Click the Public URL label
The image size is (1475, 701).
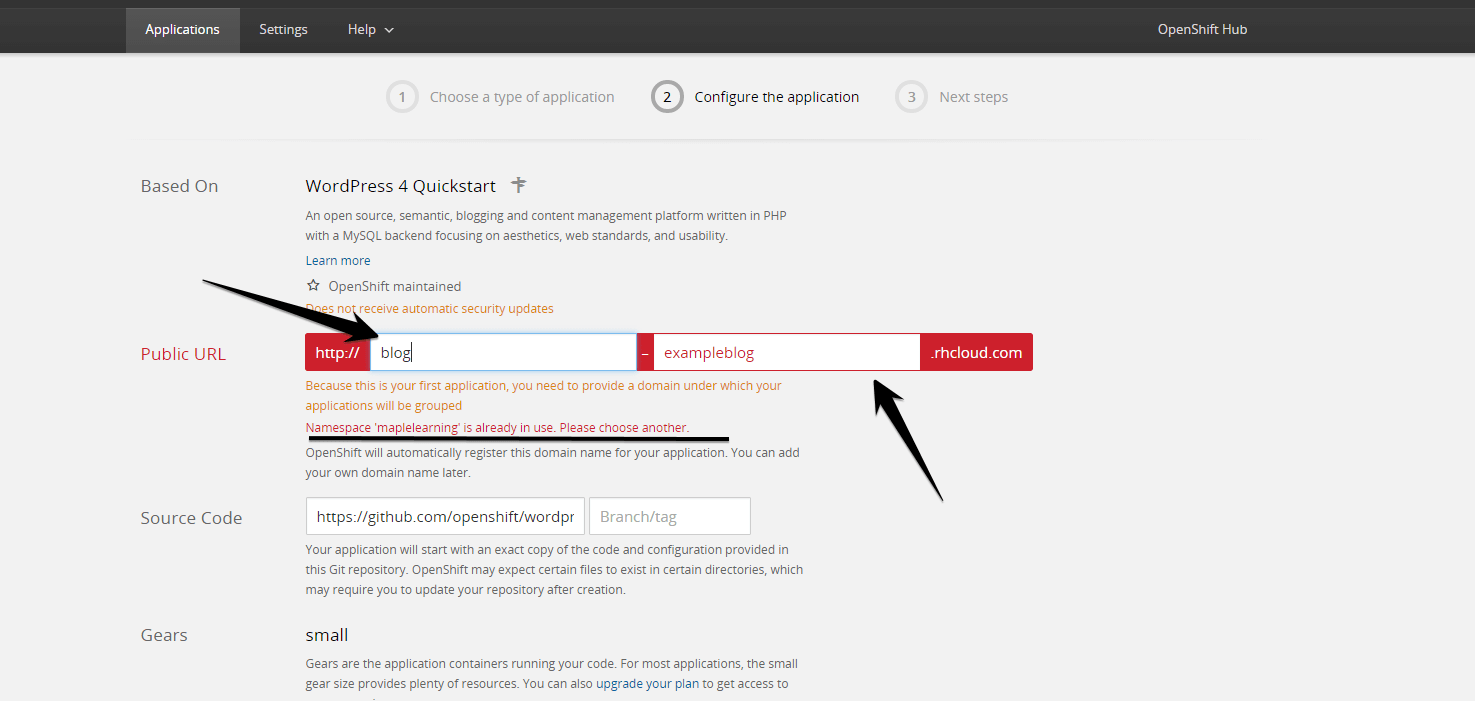pyautogui.click(x=183, y=354)
